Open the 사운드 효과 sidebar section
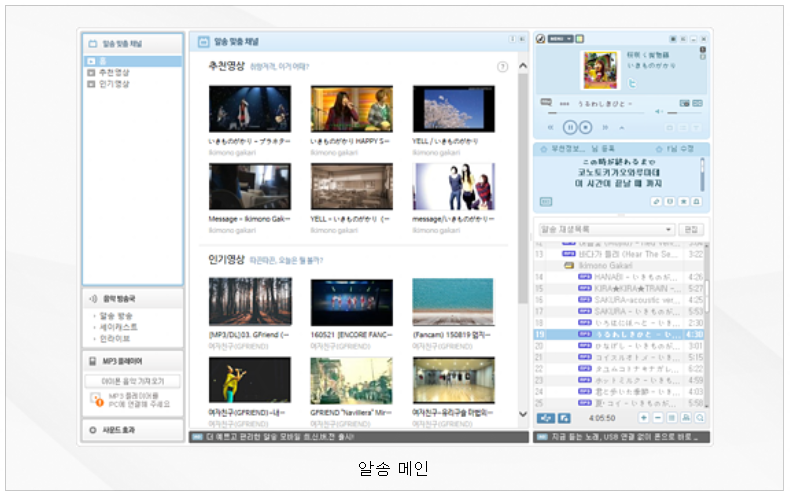Image resolution: width=790 pixels, height=495 pixels. click(x=133, y=430)
